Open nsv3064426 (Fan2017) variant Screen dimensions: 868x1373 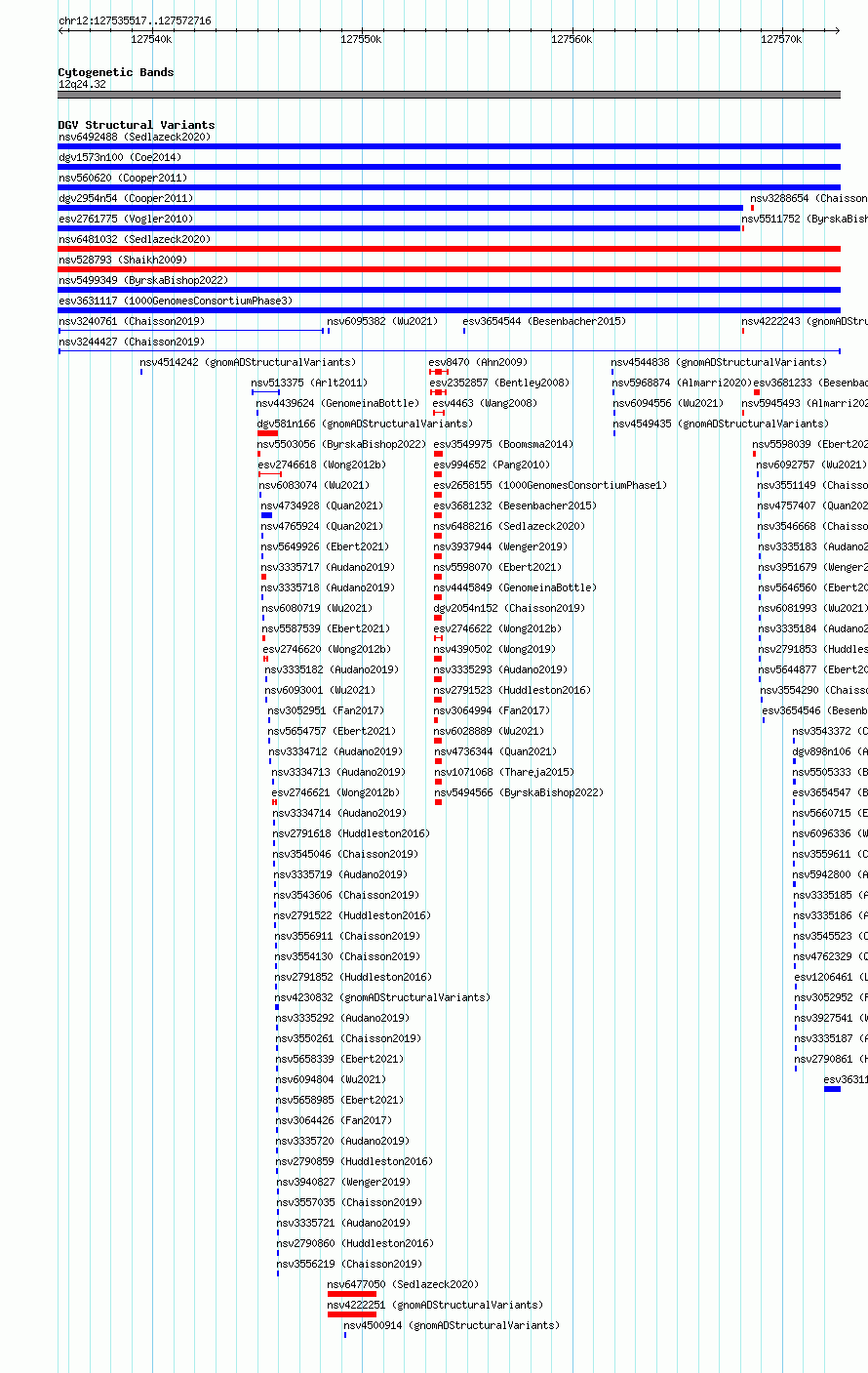(334, 1121)
